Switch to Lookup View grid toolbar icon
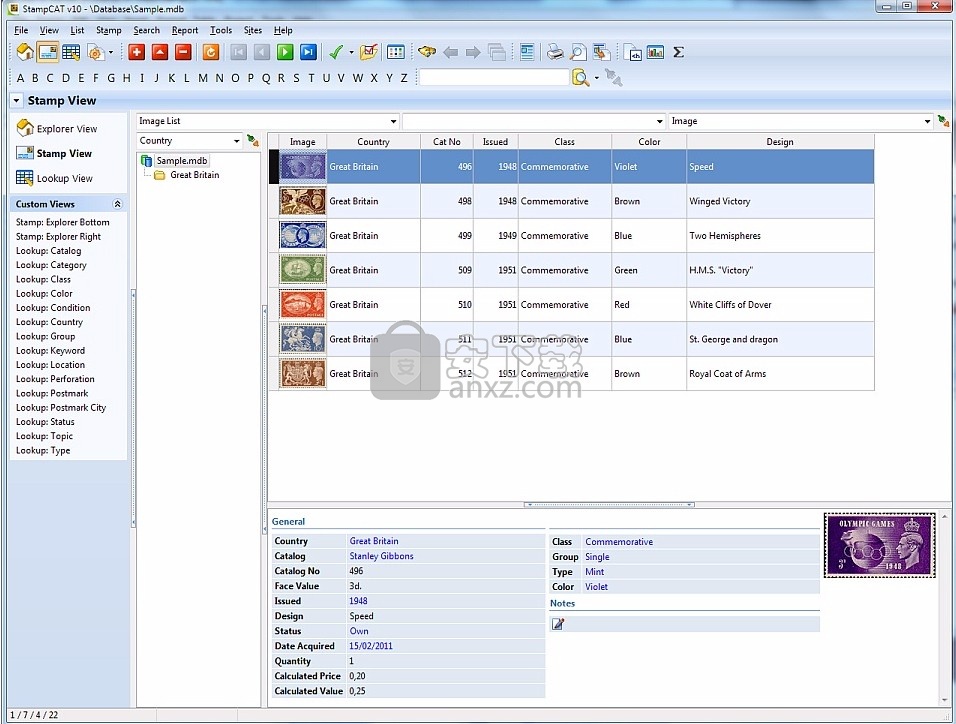956x724 pixels. point(71,52)
